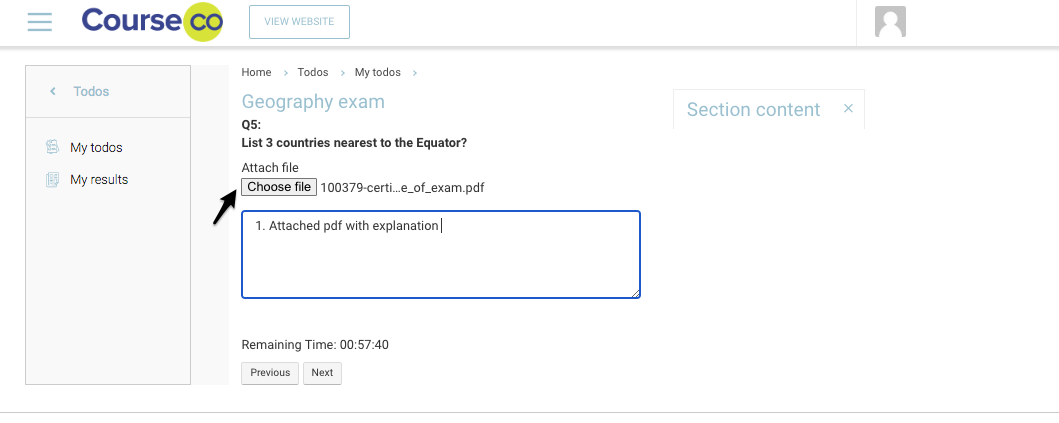Navigate to Home in the breadcrumb
Screen dimensions: 1059x423
click(256, 72)
